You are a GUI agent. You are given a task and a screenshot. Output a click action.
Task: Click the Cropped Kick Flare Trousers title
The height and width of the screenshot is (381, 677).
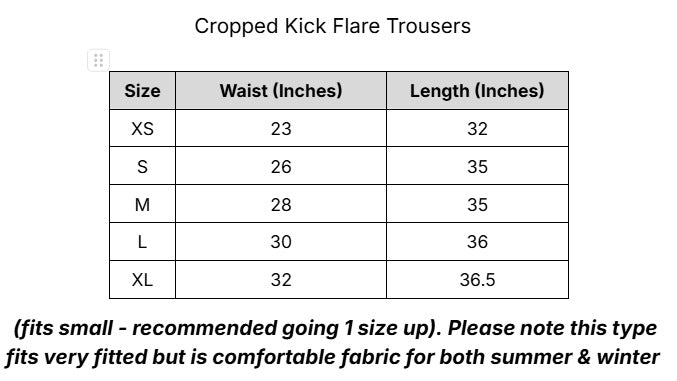[x=332, y=26]
